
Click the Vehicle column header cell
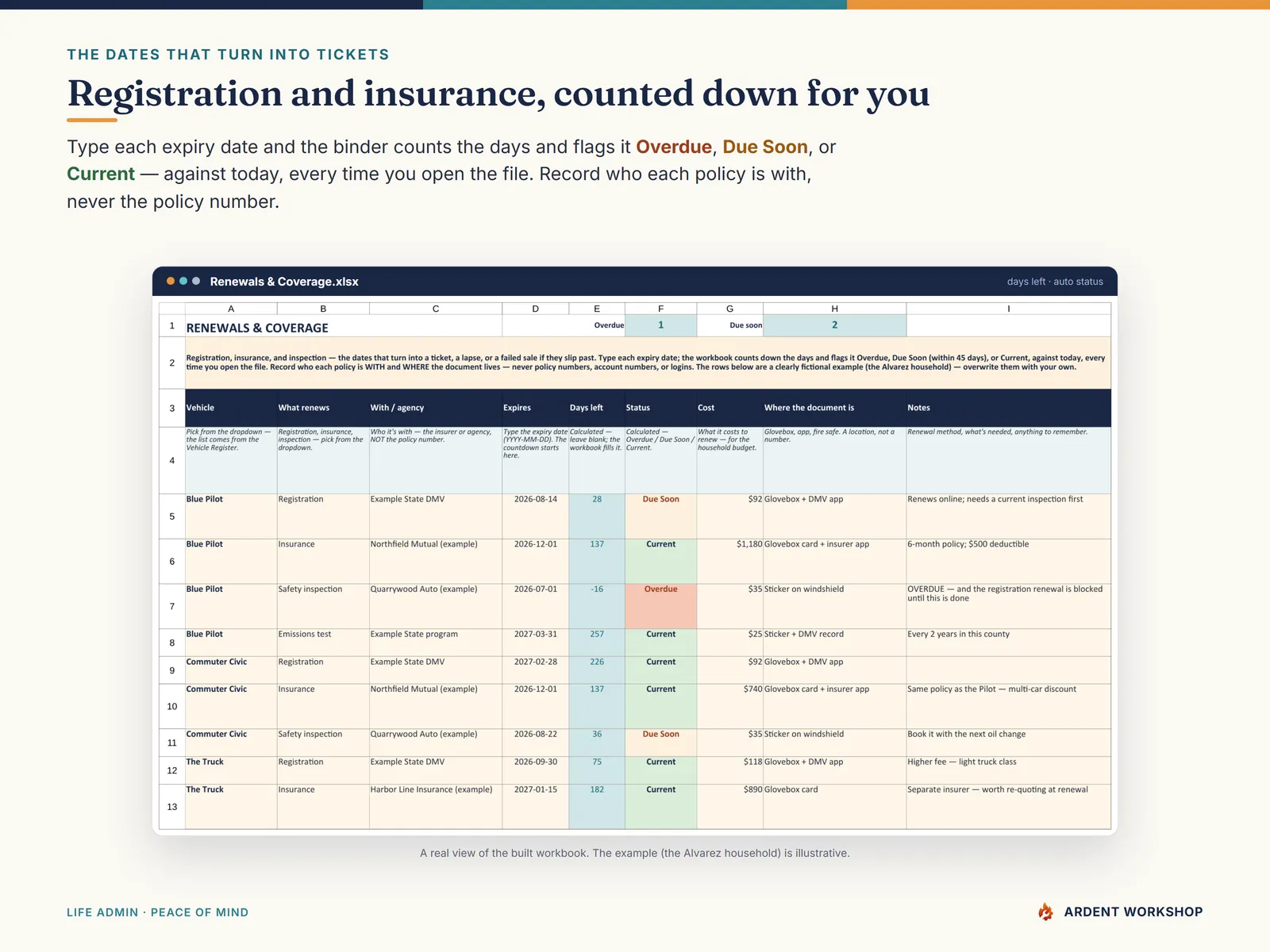[231, 408]
